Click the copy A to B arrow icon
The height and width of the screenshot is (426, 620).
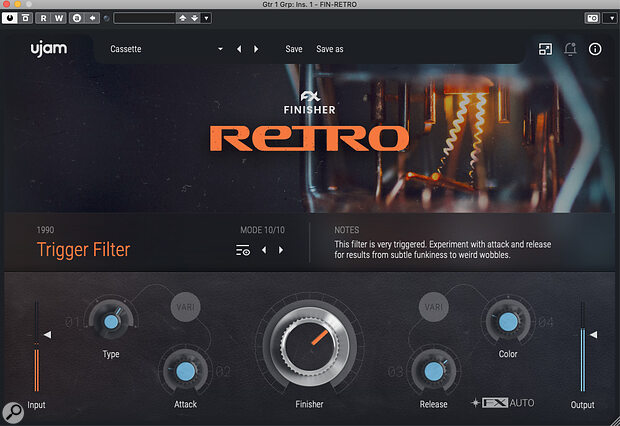[92, 18]
